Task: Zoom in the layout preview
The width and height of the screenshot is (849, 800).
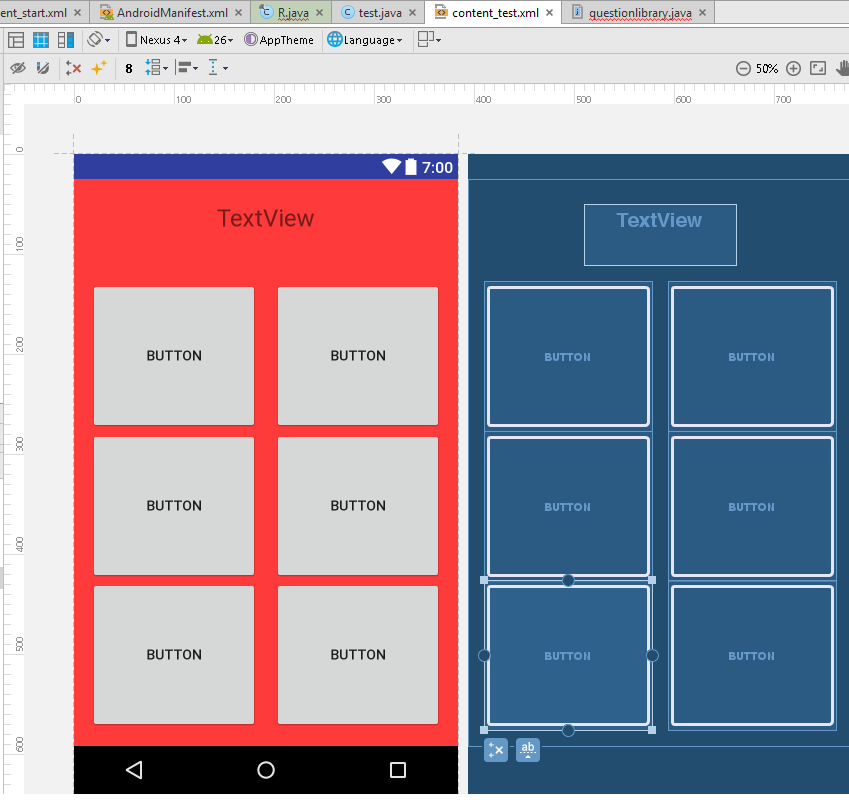Action: click(793, 69)
